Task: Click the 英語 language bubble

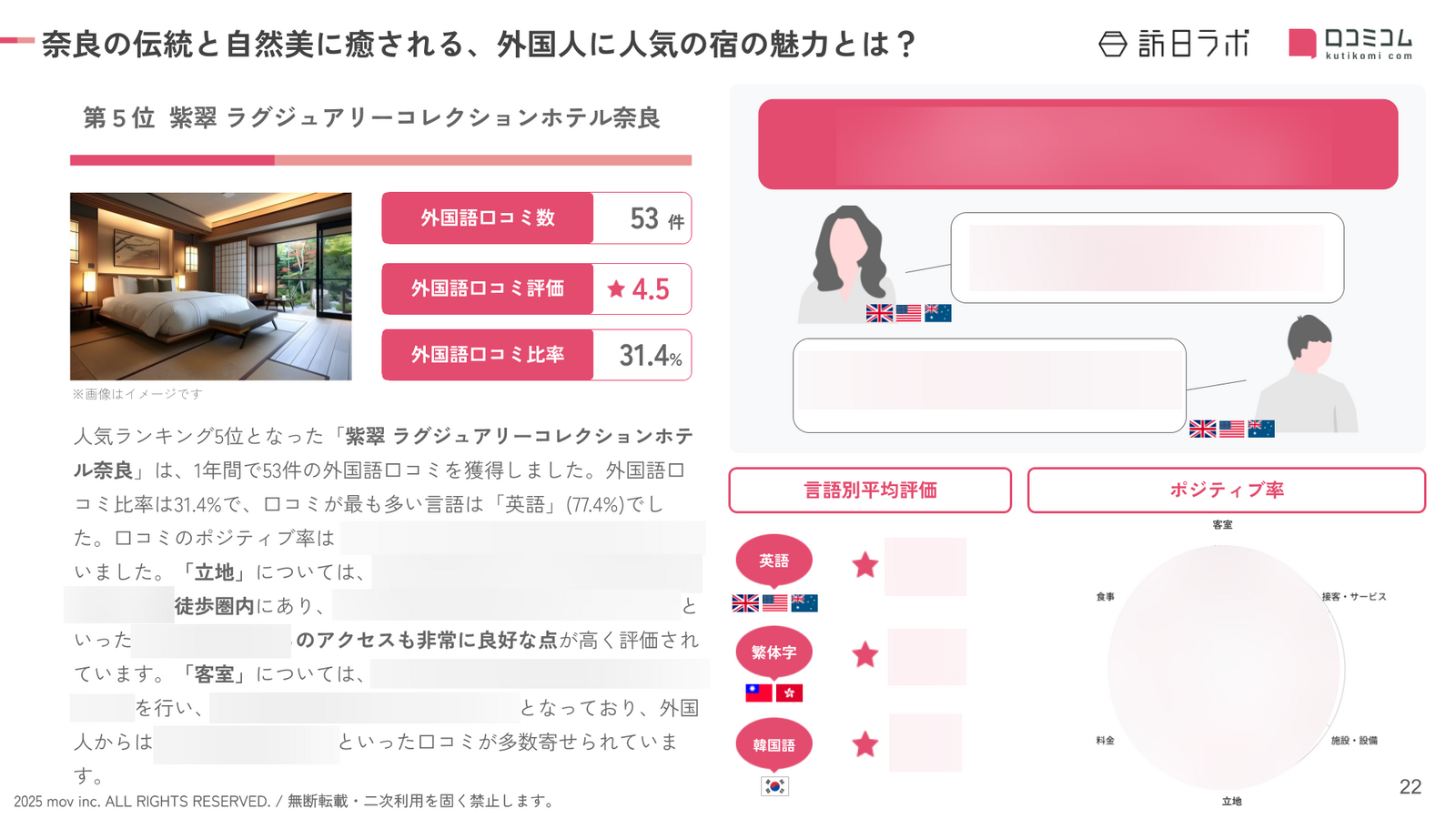Action: click(x=774, y=561)
